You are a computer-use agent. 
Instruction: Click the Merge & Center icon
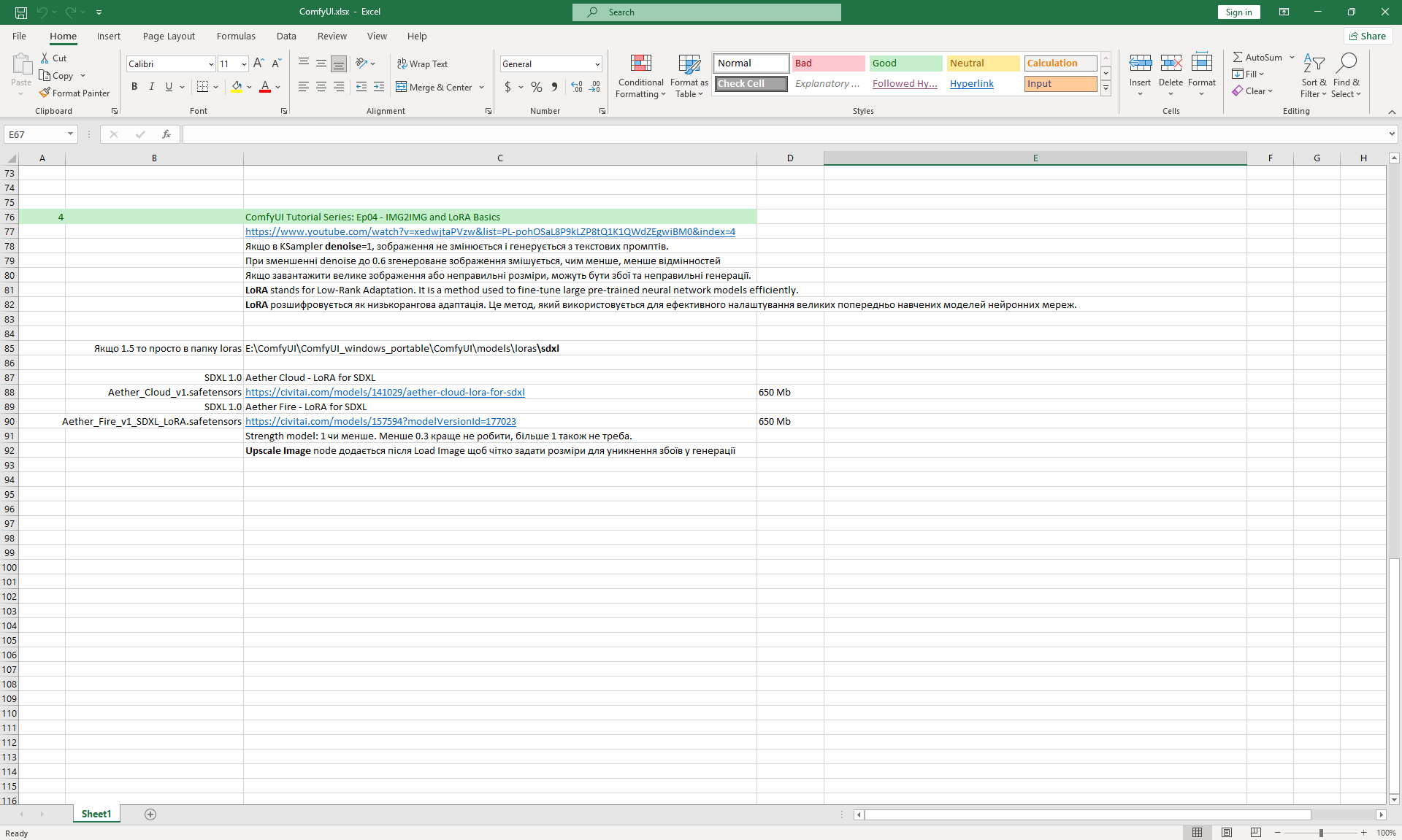point(402,87)
